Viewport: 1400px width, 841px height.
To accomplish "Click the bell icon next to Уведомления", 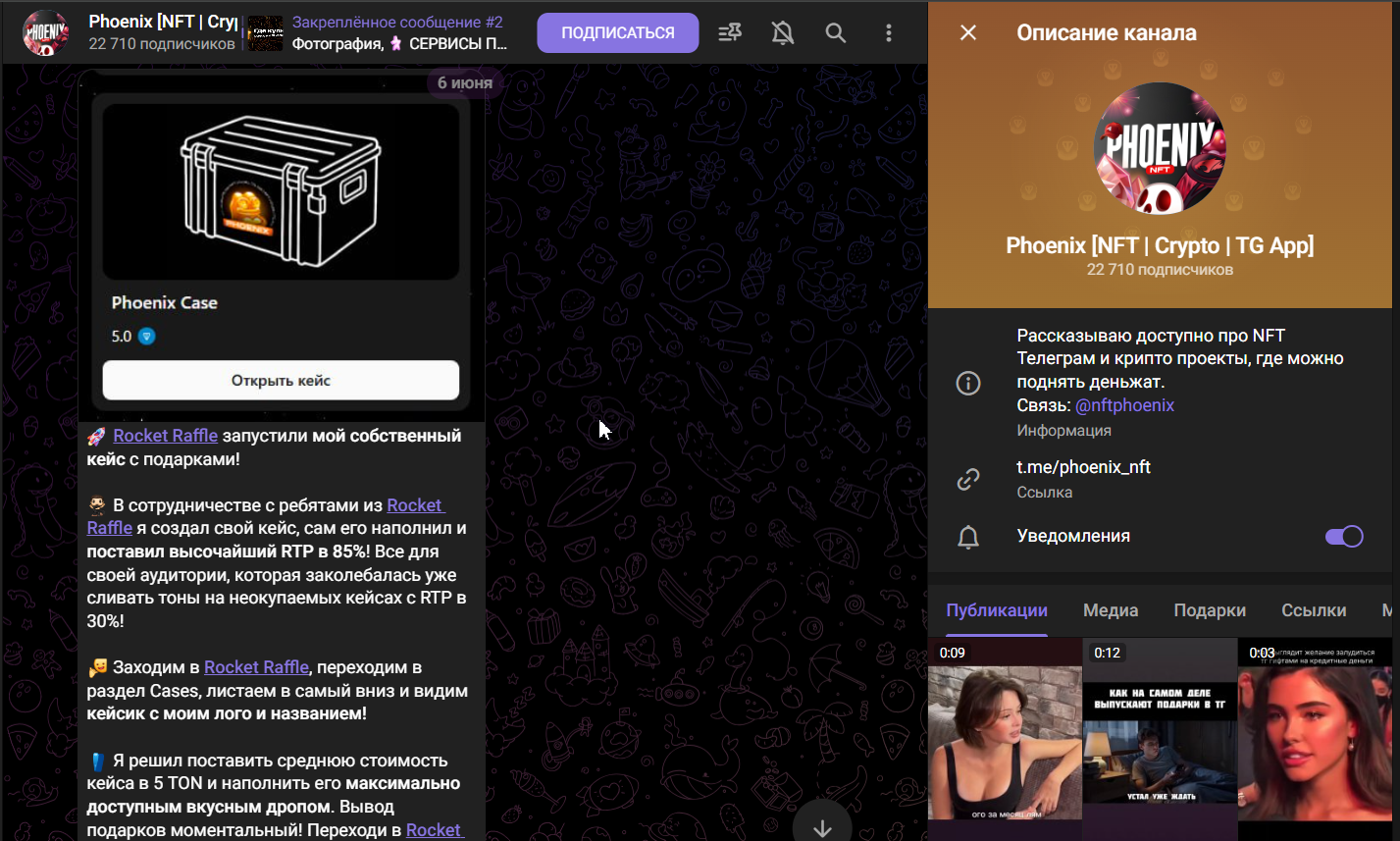I will 968,537.
